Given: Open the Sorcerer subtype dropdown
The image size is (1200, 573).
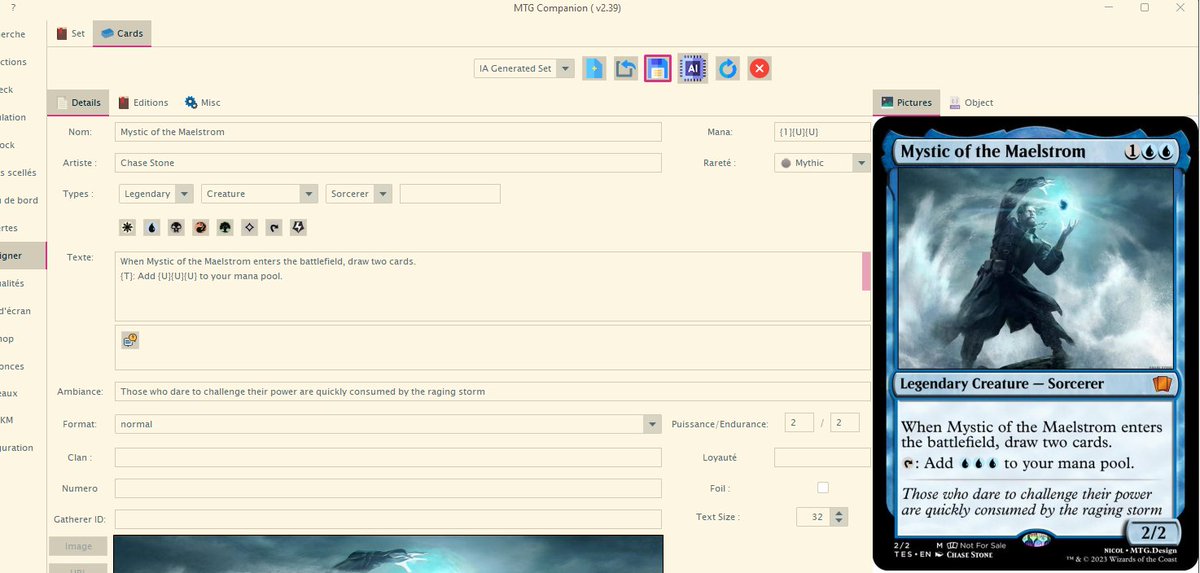Looking at the screenshot, I should tap(358, 194).
